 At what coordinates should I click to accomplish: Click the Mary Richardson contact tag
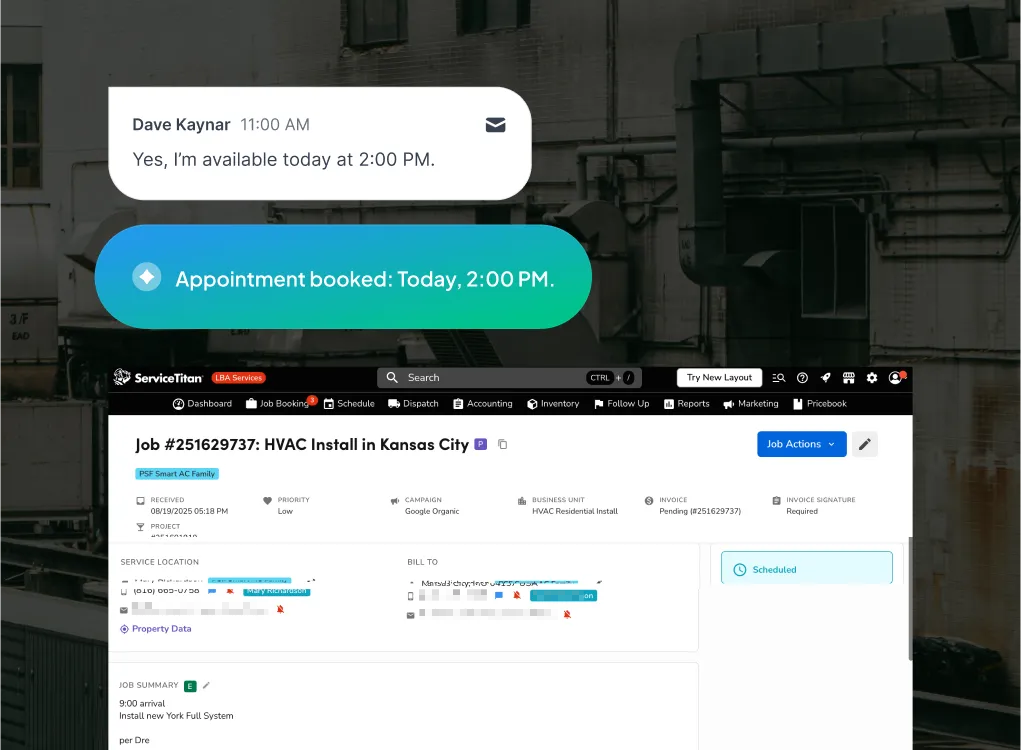tap(277, 591)
